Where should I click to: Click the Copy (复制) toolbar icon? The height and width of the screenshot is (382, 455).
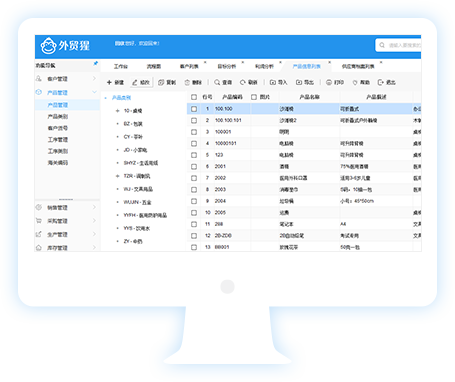tap(161, 82)
